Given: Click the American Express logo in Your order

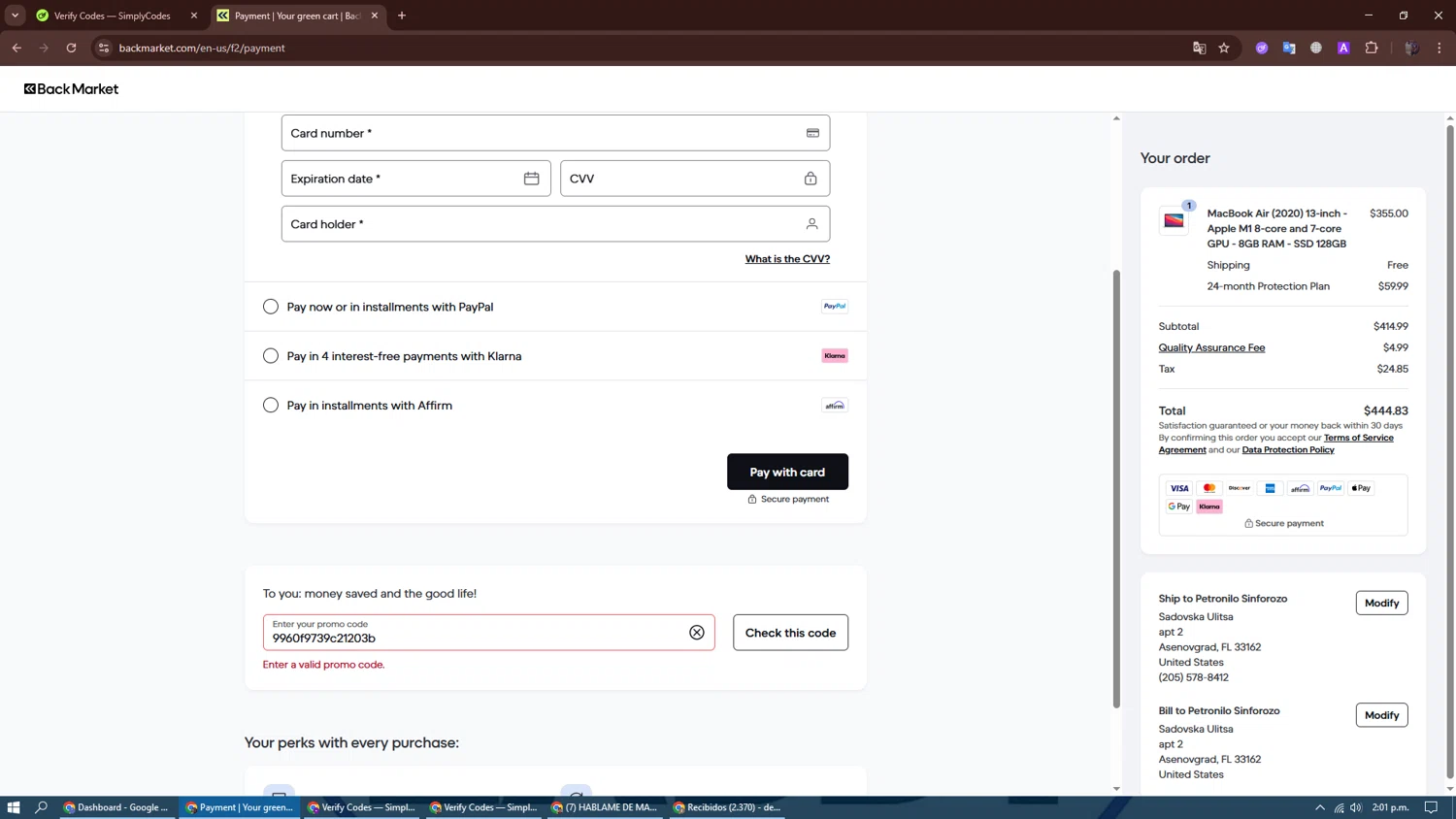Looking at the screenshot, I should click(x=1270, y=488).
